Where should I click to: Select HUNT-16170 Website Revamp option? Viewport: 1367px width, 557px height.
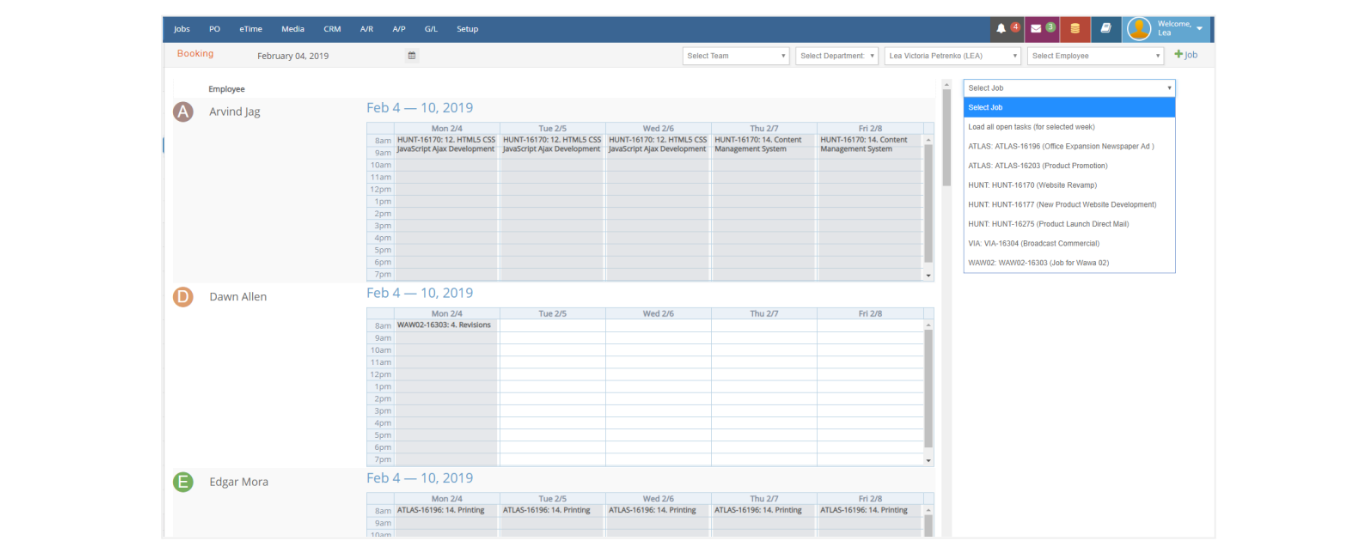pos(1069,185)
